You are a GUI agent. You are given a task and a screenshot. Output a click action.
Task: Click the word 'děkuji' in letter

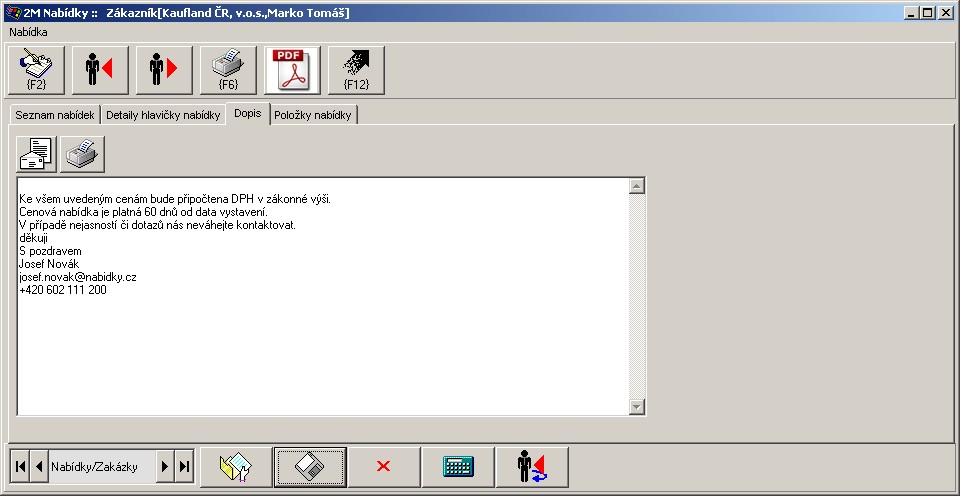coord(33,238)
